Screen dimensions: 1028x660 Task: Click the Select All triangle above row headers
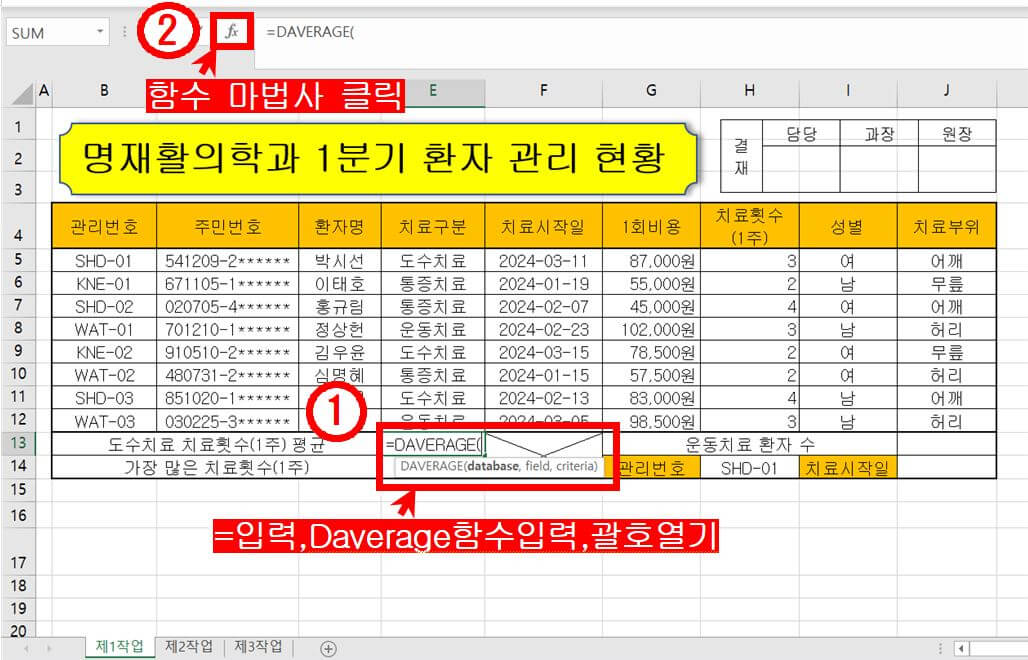(x=19, y=91)
